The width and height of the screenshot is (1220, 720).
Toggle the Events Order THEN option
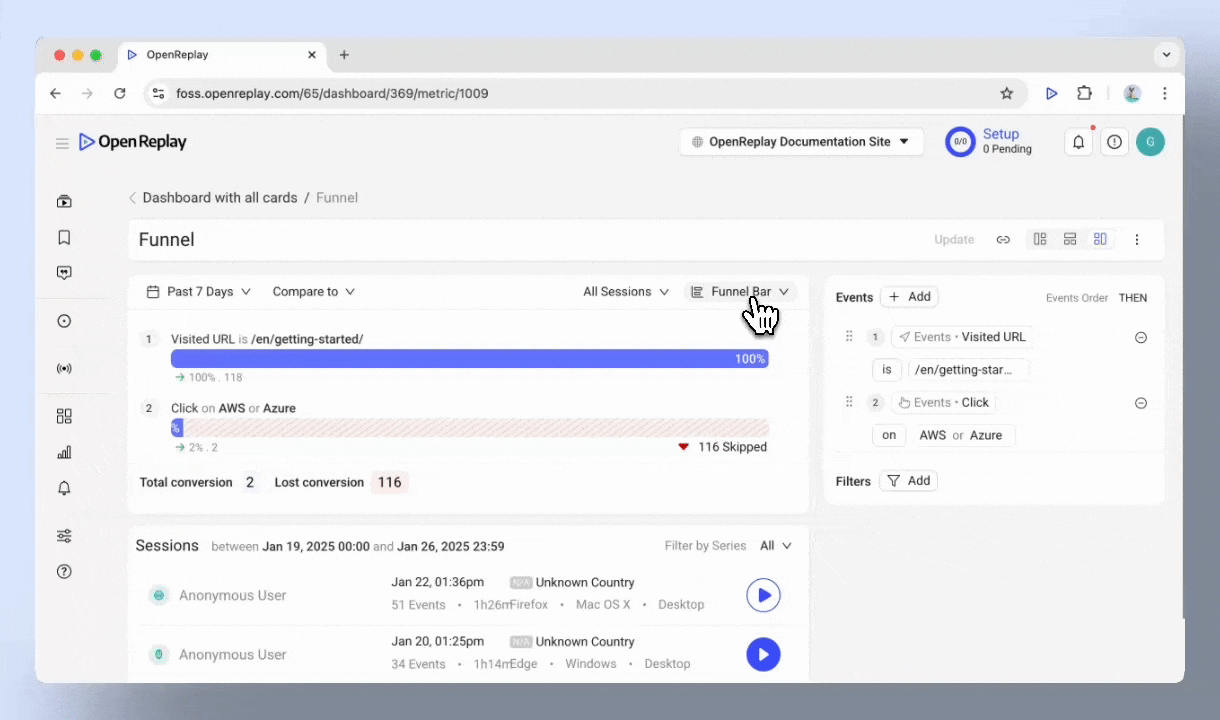tap(1133, 298)
